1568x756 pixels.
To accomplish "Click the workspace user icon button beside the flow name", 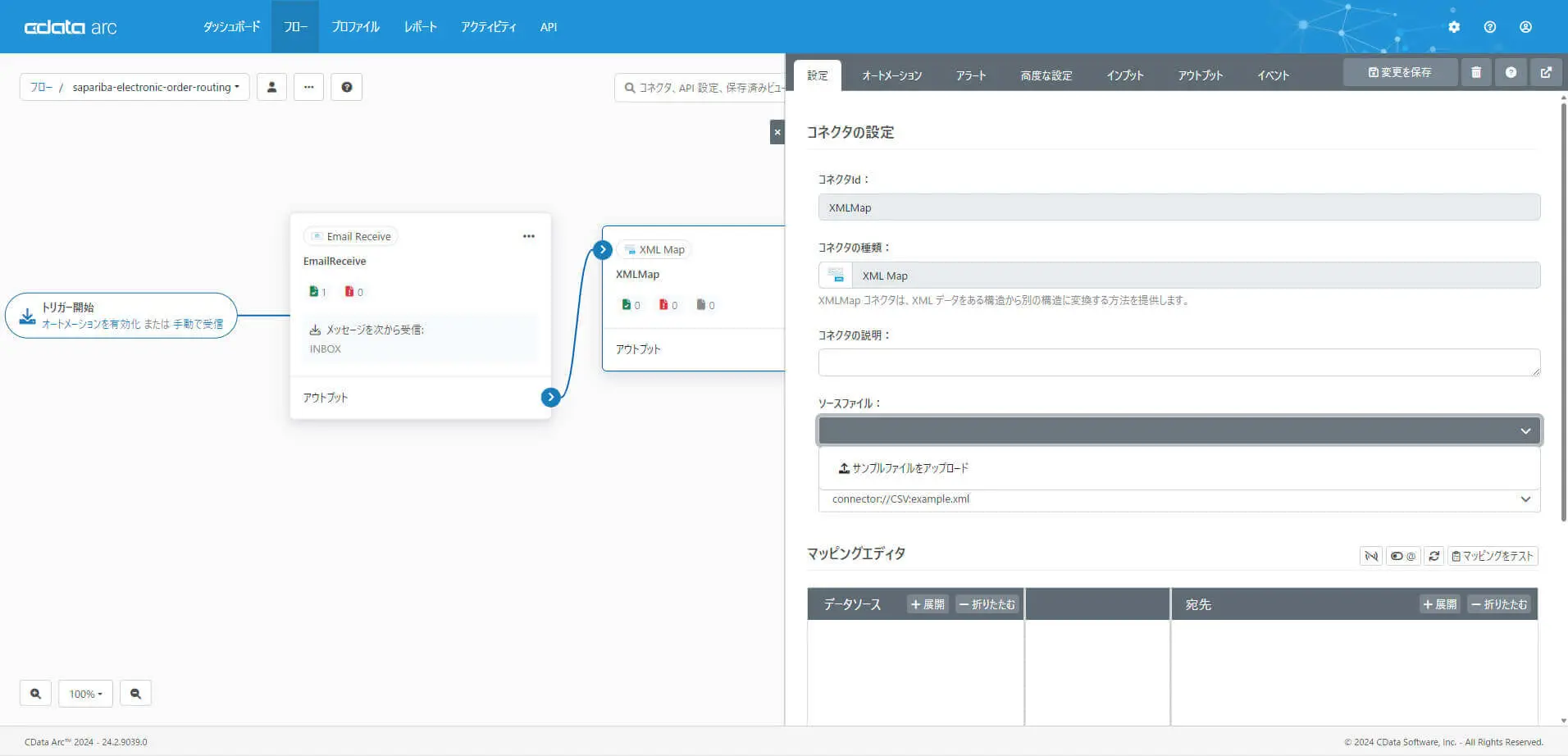I will [271, 87].
